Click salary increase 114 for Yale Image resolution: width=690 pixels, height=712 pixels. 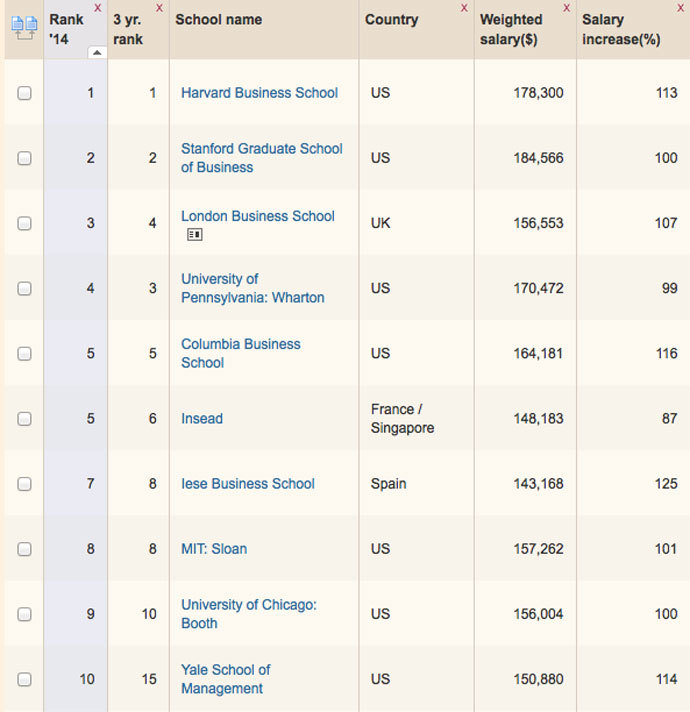click(666, 679)
